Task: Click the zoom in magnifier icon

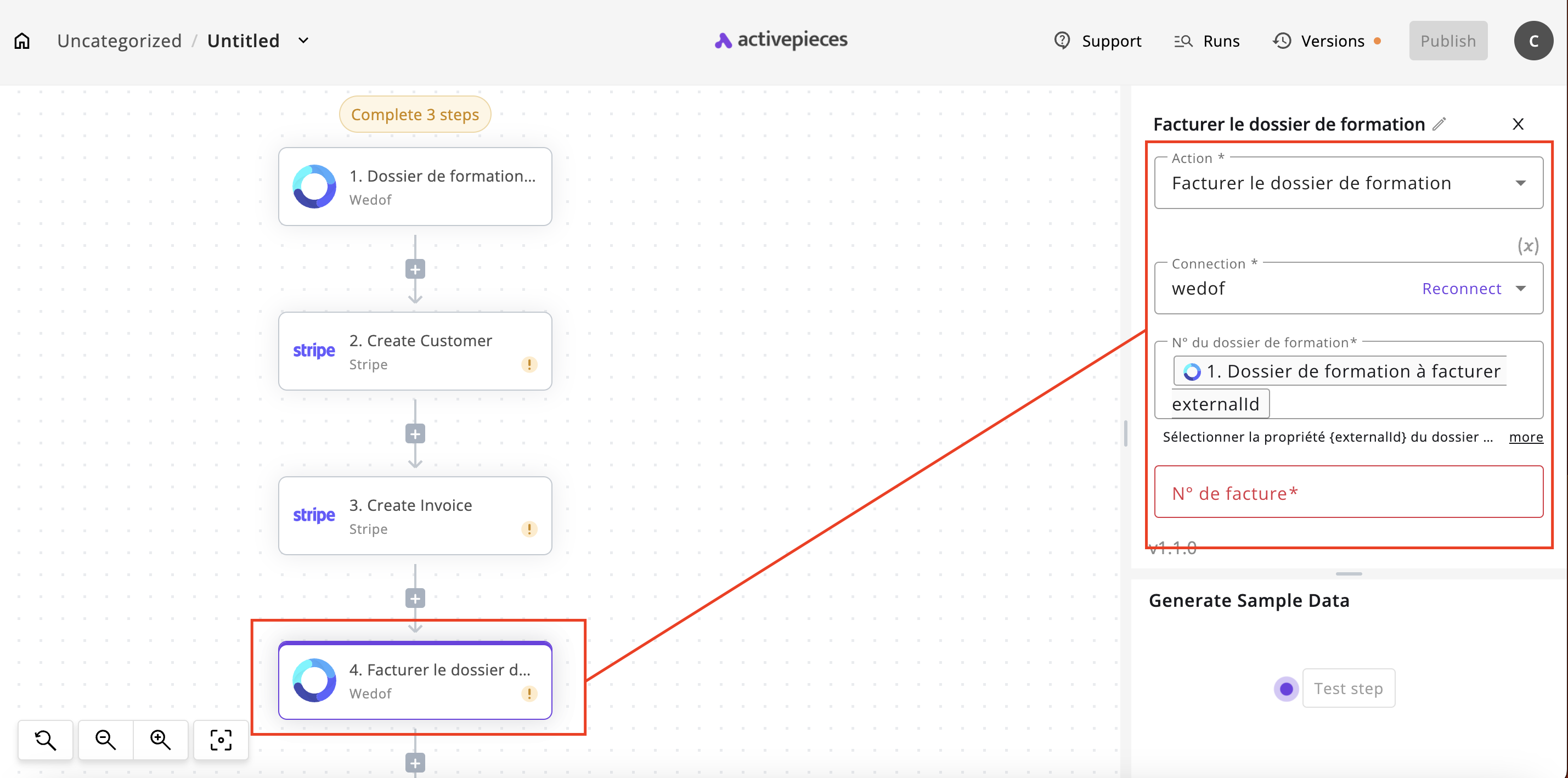Action: 160,739
